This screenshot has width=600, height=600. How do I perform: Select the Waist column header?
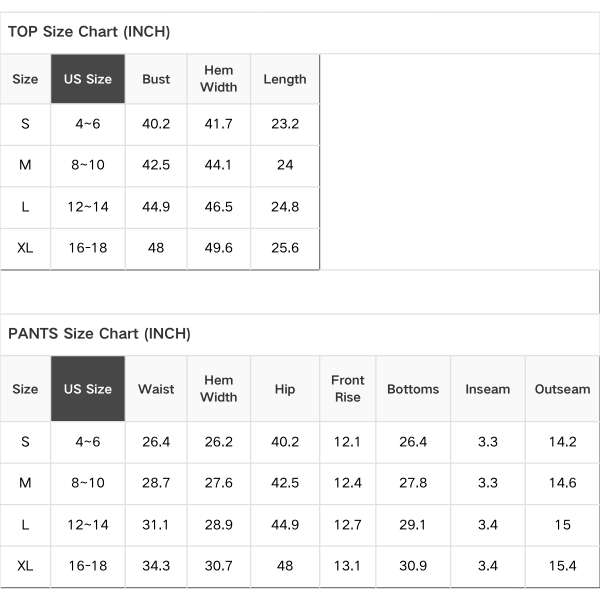[x=156, y=389]
